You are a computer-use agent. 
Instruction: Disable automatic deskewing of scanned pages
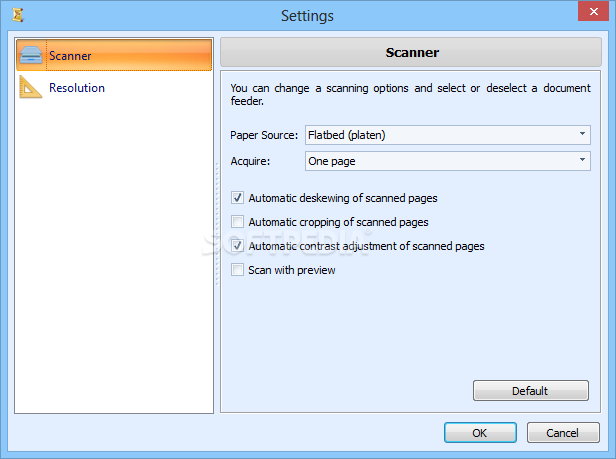(x=237, y=198)
